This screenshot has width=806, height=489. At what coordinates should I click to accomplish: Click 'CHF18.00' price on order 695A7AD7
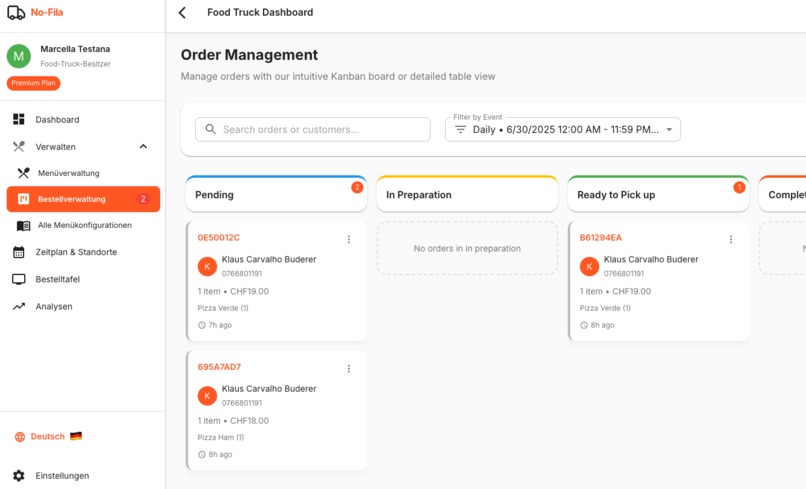click(x=249, y=421)
